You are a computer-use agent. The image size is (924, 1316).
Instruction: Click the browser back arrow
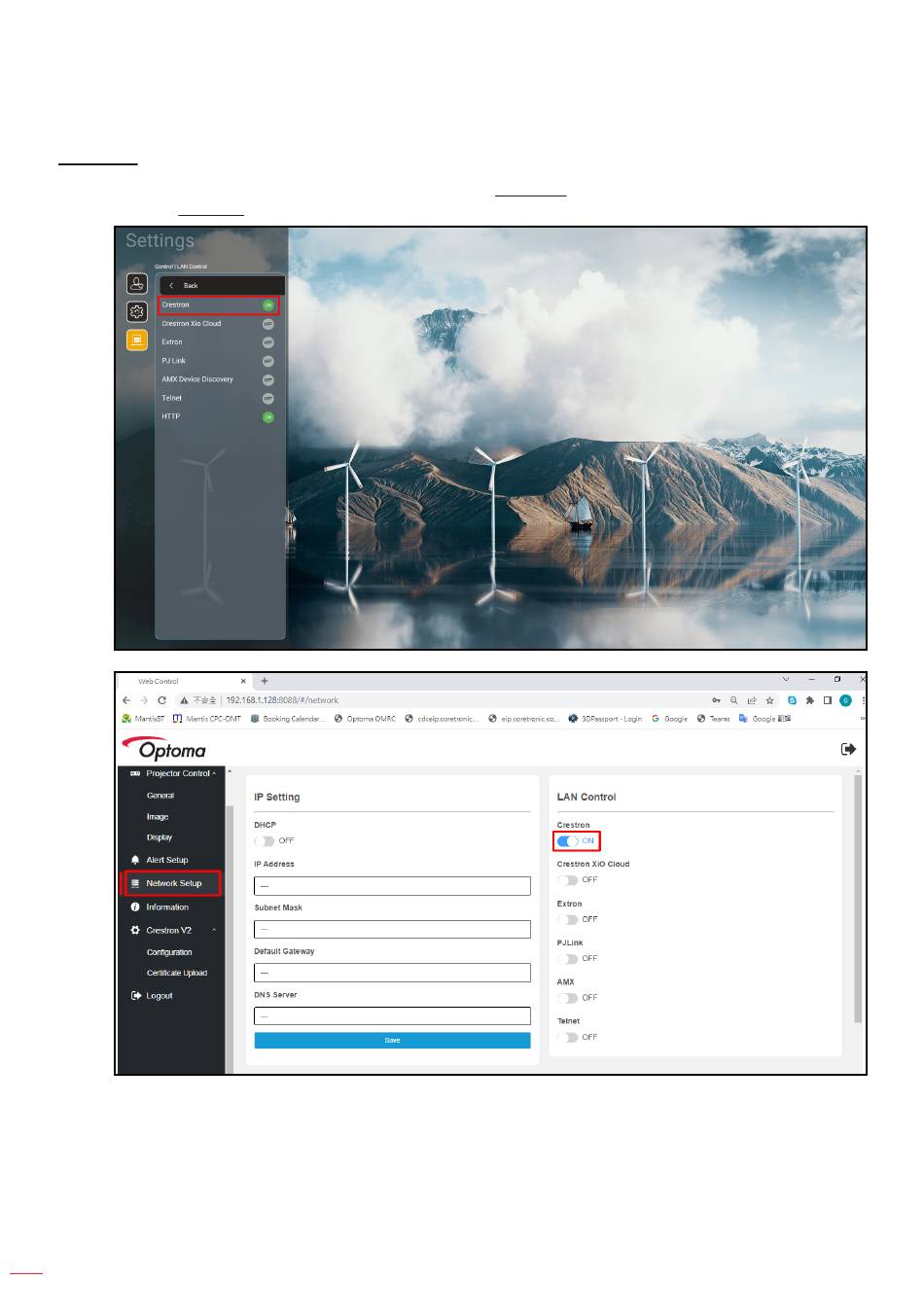[126, 700]
